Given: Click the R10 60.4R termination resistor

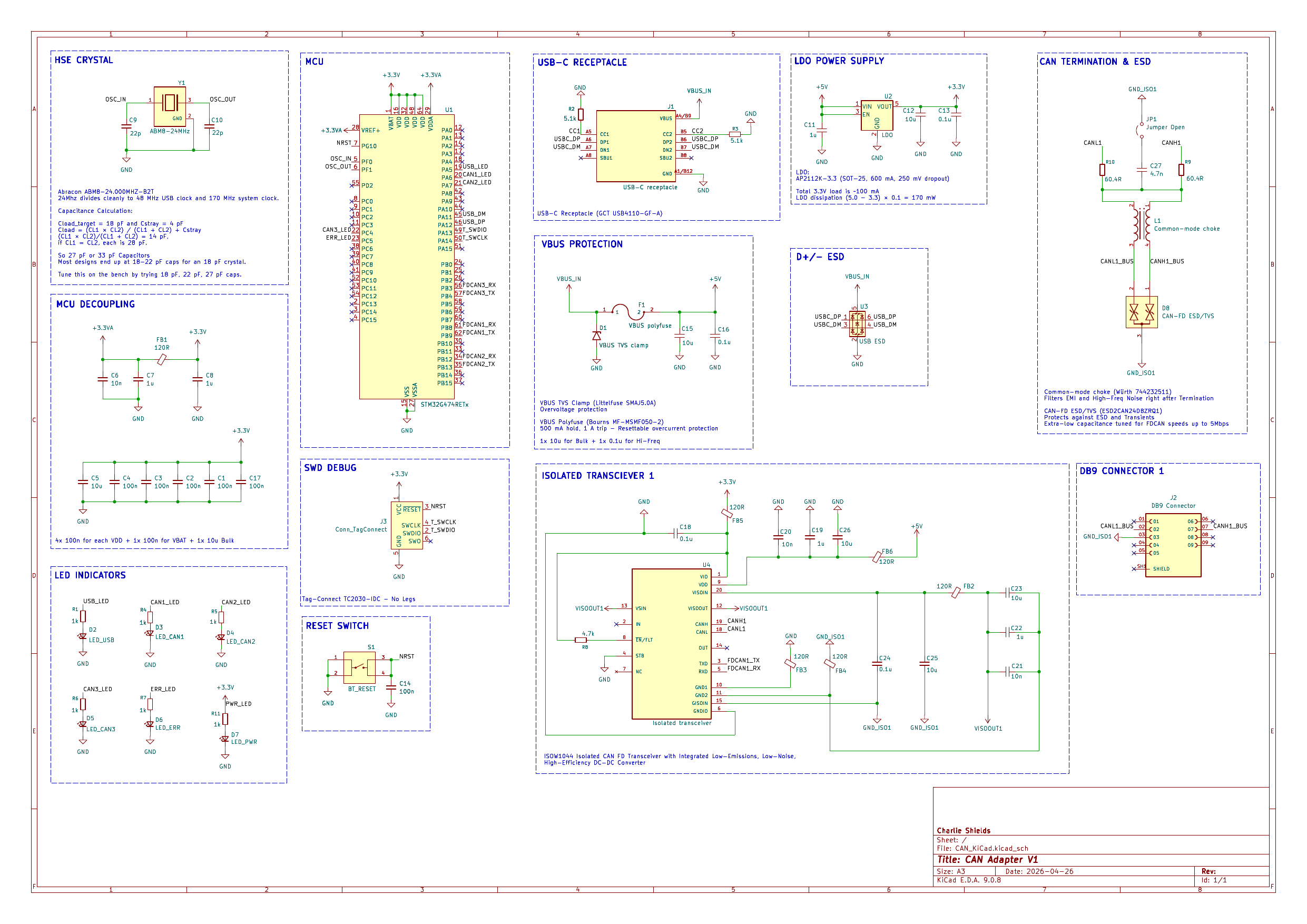Looking at the screenshot, I should click(1102, 170).
